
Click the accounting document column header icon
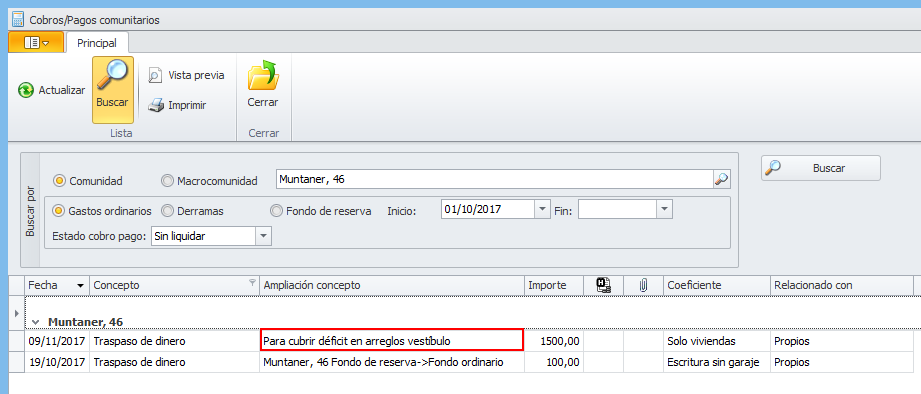pyautogui.click(x=603, y=285)
